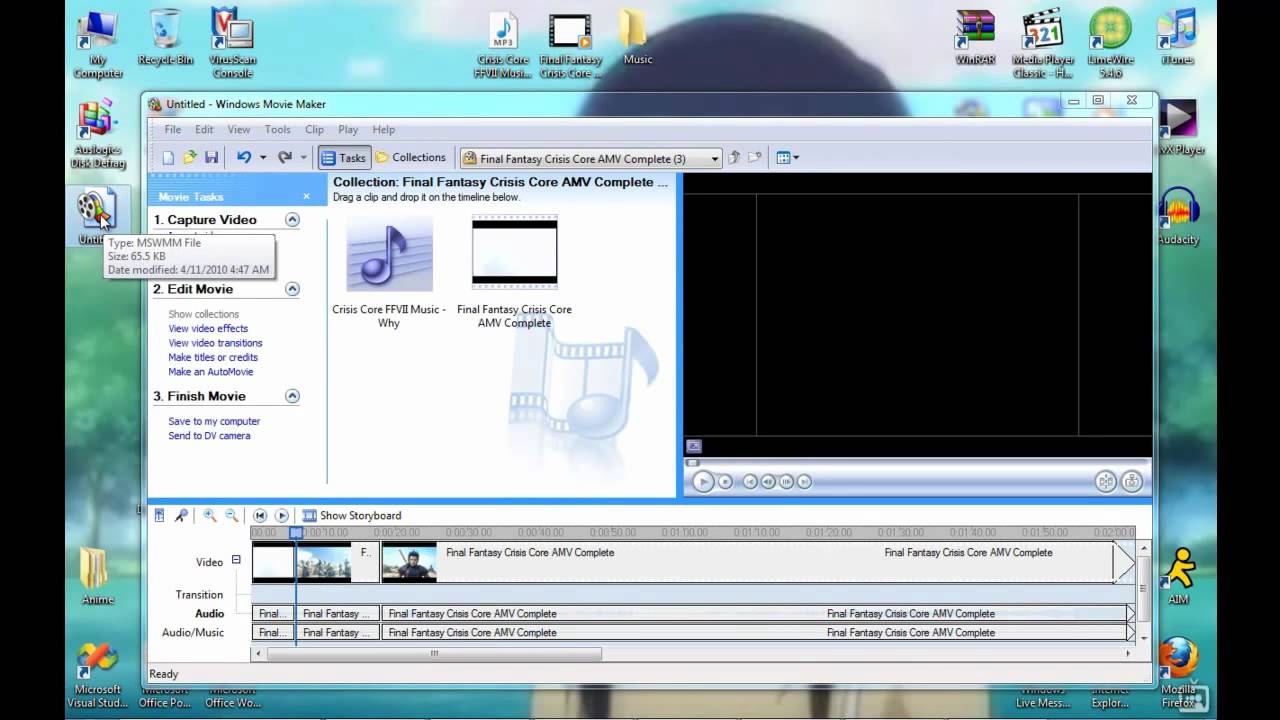Toggle the Collections pane button

tap(410, 158)
